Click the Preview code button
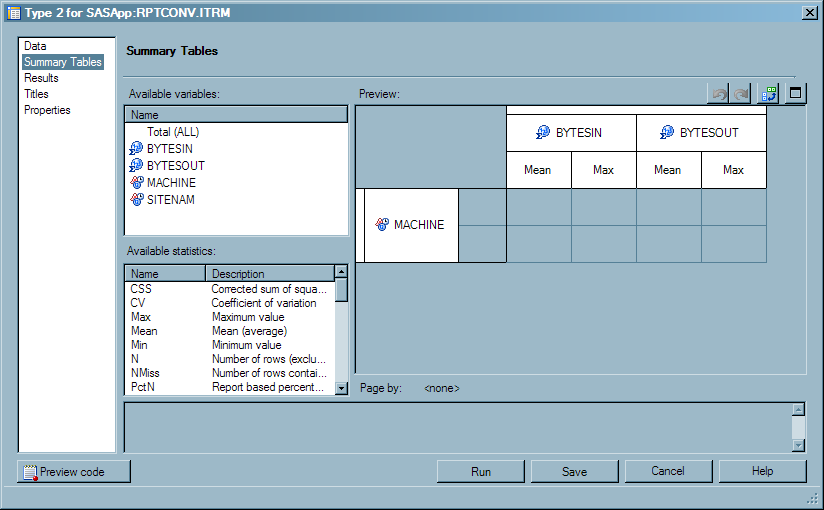This screenshot has height=510, width=824. [x=74, y=472]
